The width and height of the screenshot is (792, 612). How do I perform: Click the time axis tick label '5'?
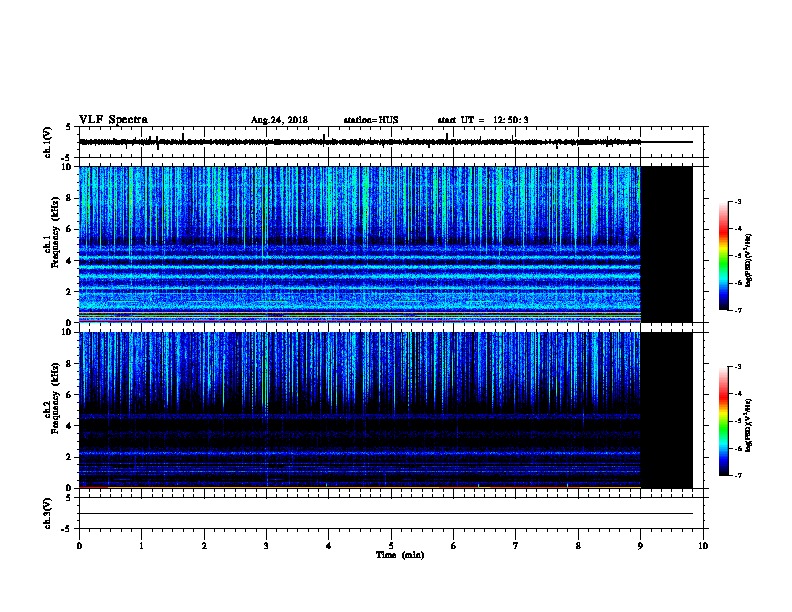[x=391, y=546]
